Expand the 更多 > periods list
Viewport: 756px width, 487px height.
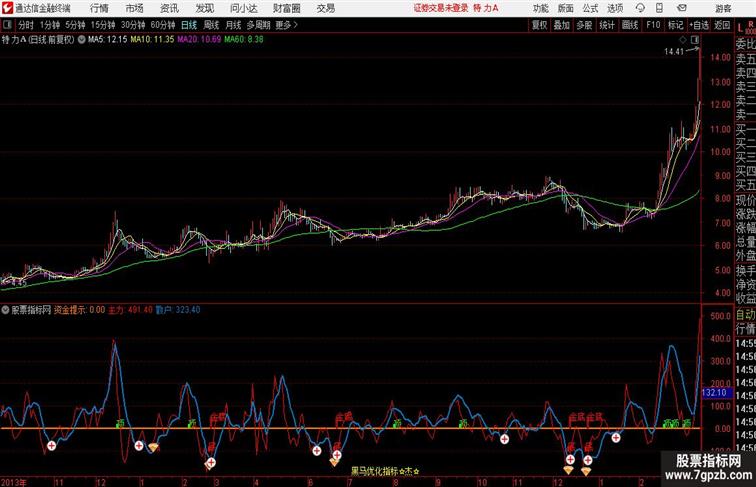(x=286, y=25)
